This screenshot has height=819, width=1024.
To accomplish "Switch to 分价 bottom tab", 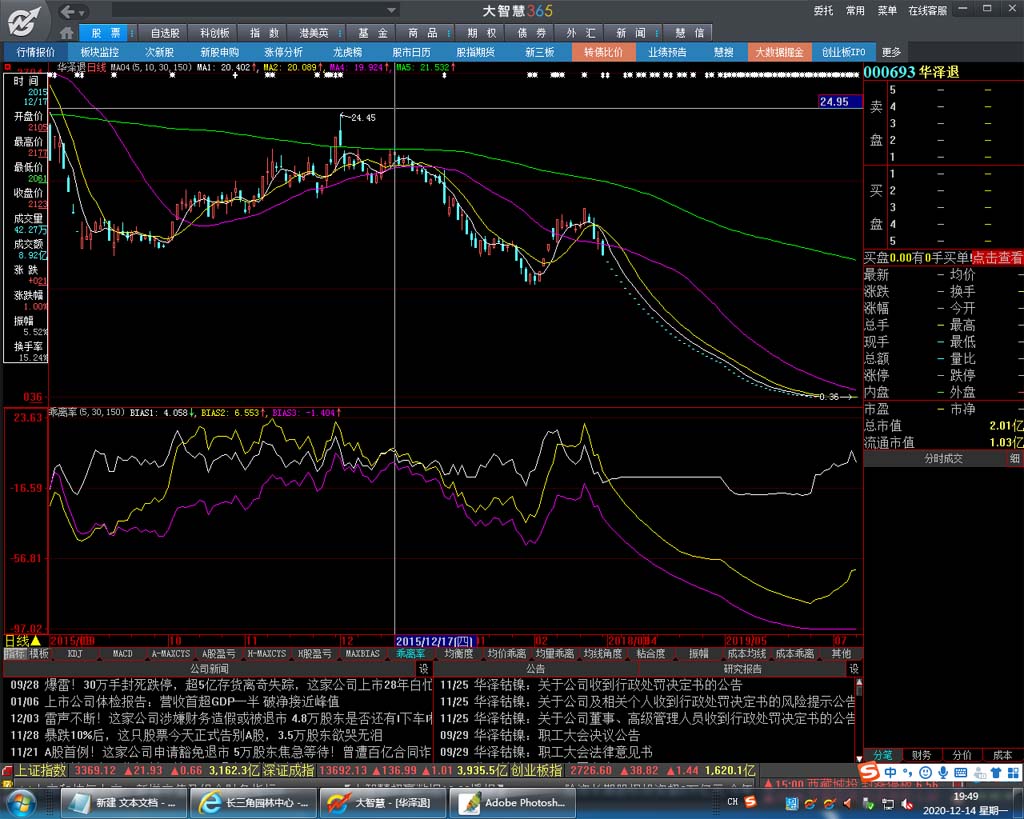I will click(961, 755).
